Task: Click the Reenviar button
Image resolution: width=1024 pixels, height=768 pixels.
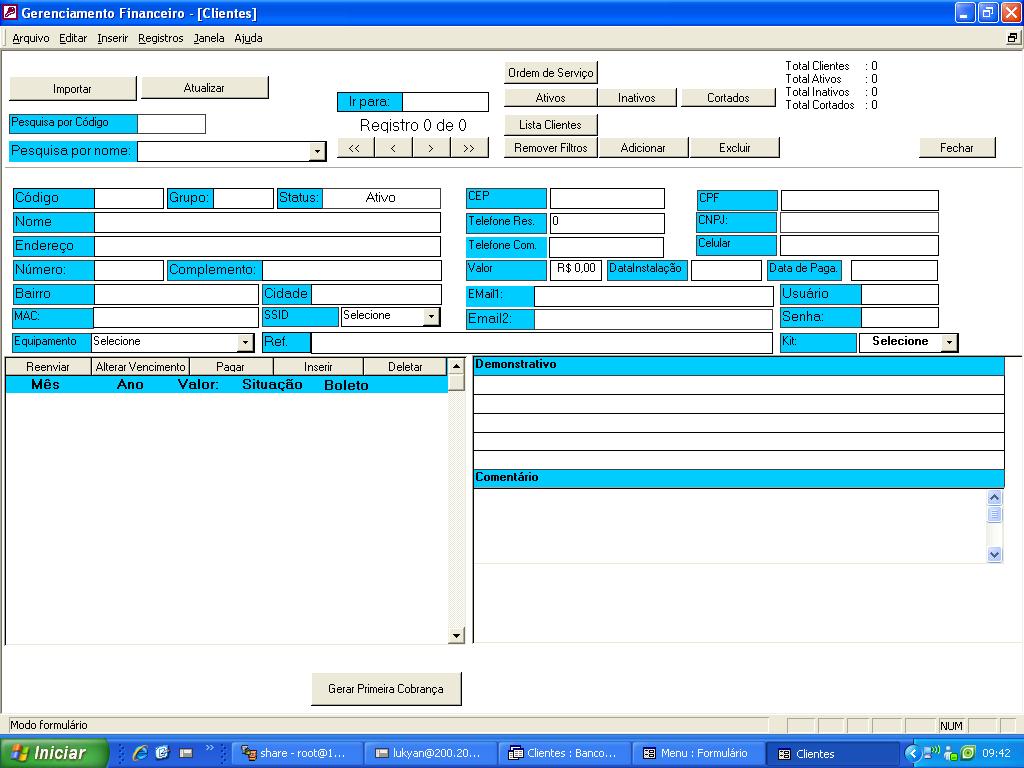Action: (x=48, y=366)
